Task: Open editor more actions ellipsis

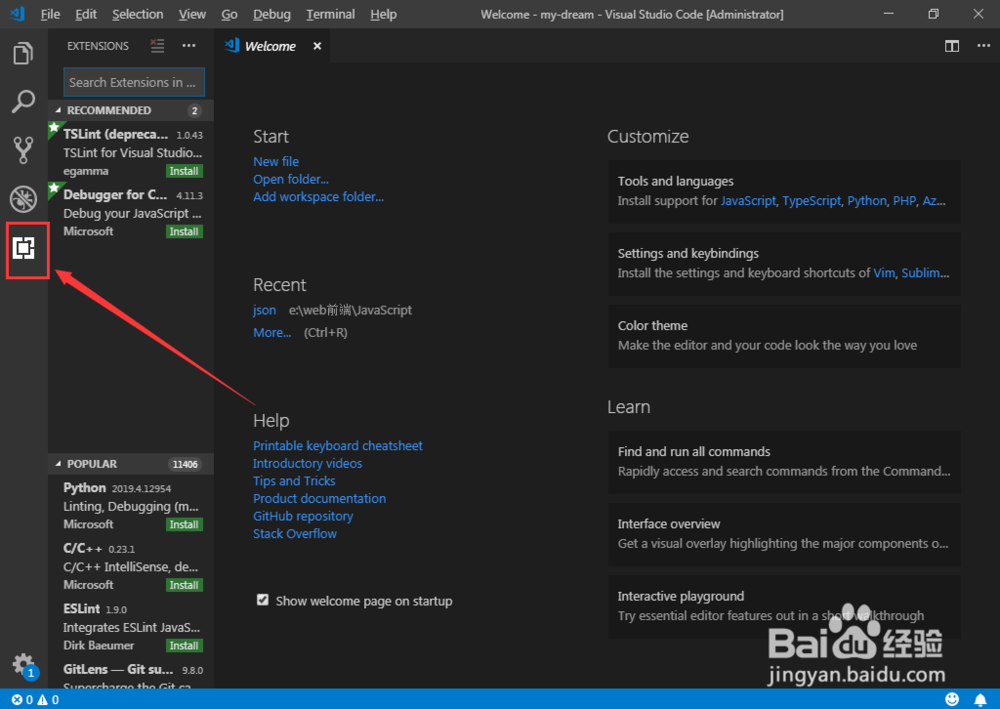Action: coord(983,46)
